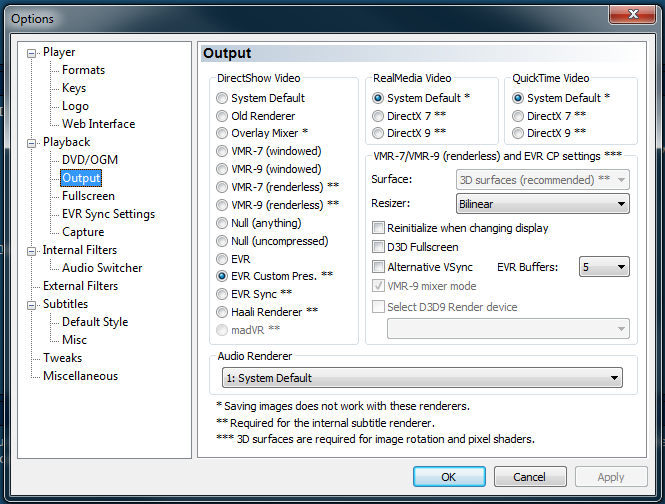
Task: Collapse the Player tree node
Action: [x=32, y=52]
